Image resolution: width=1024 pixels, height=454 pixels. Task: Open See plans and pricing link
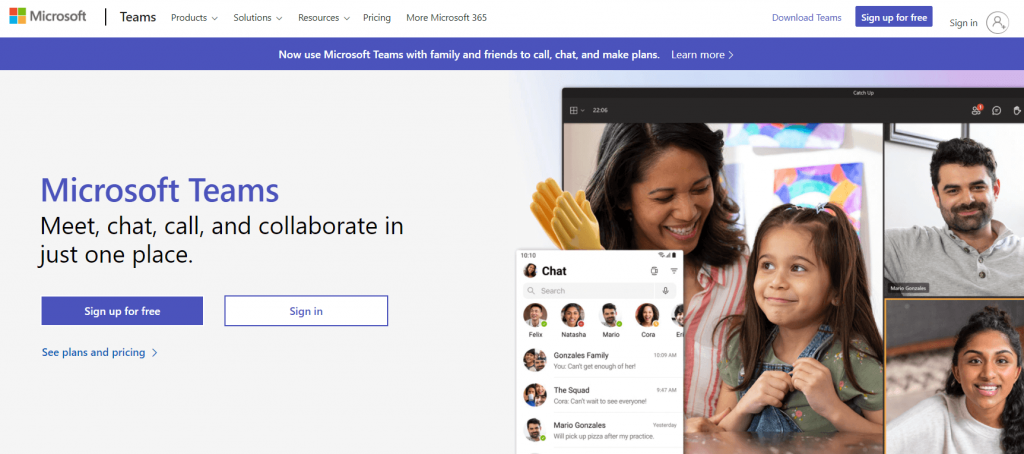[93, 353]
